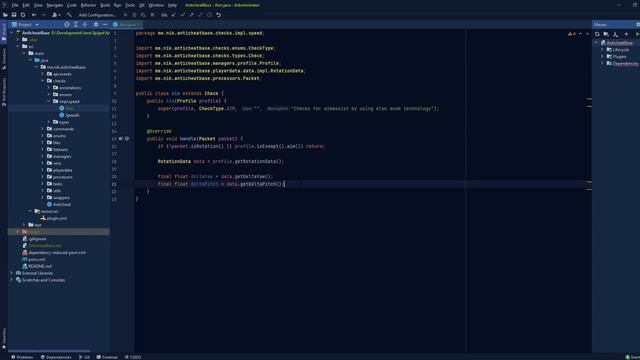Click Expand All icon in Project panel

click(x=76, y=24)
